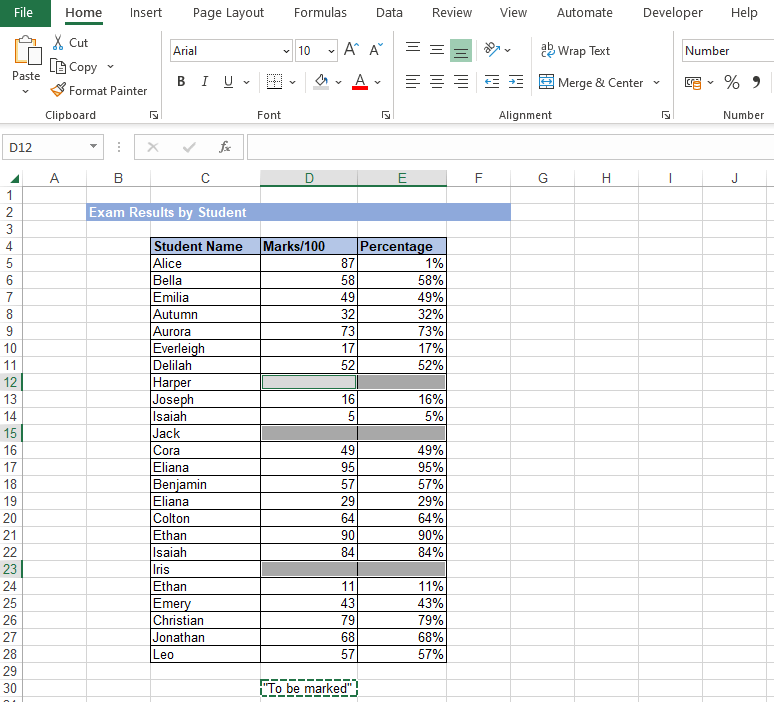
Task: Click the Increase Indent icon
Action: pos(515,82)
